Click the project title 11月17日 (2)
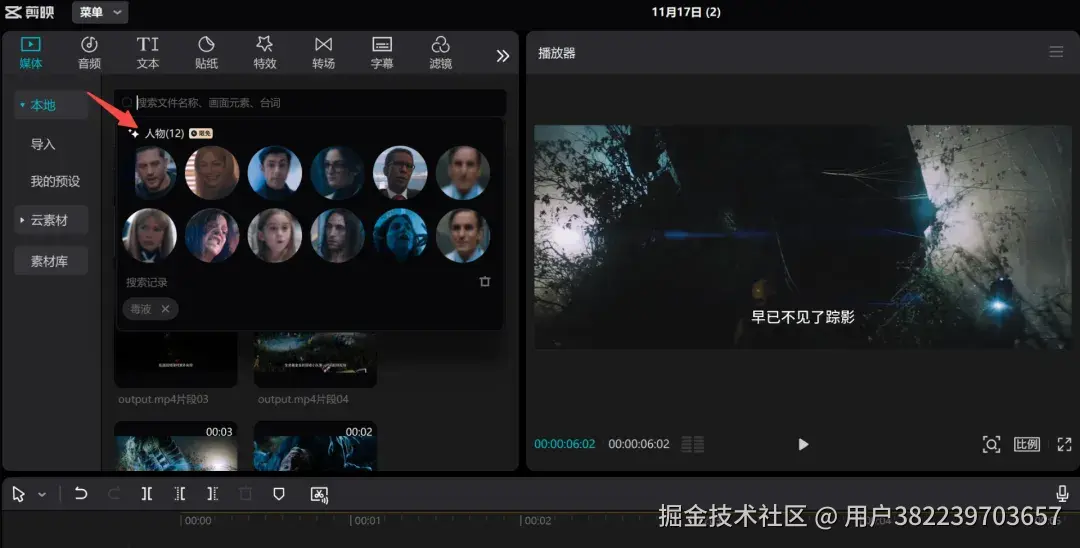This screenshot has height=548, width=1080. [x=686, y=12]
